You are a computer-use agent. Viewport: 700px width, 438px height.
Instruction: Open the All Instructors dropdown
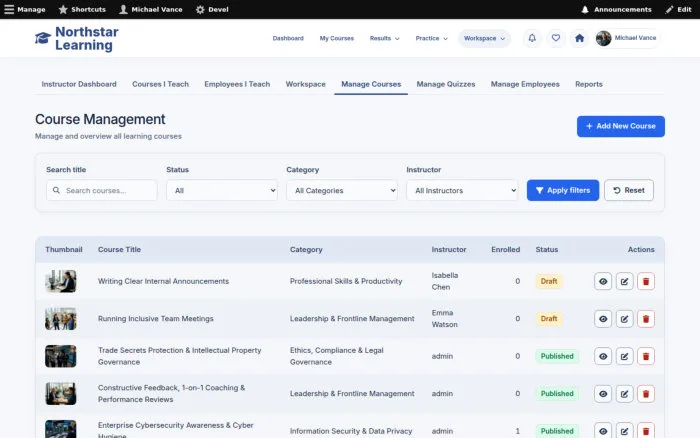pyautogui.click(x=462, y=190)
